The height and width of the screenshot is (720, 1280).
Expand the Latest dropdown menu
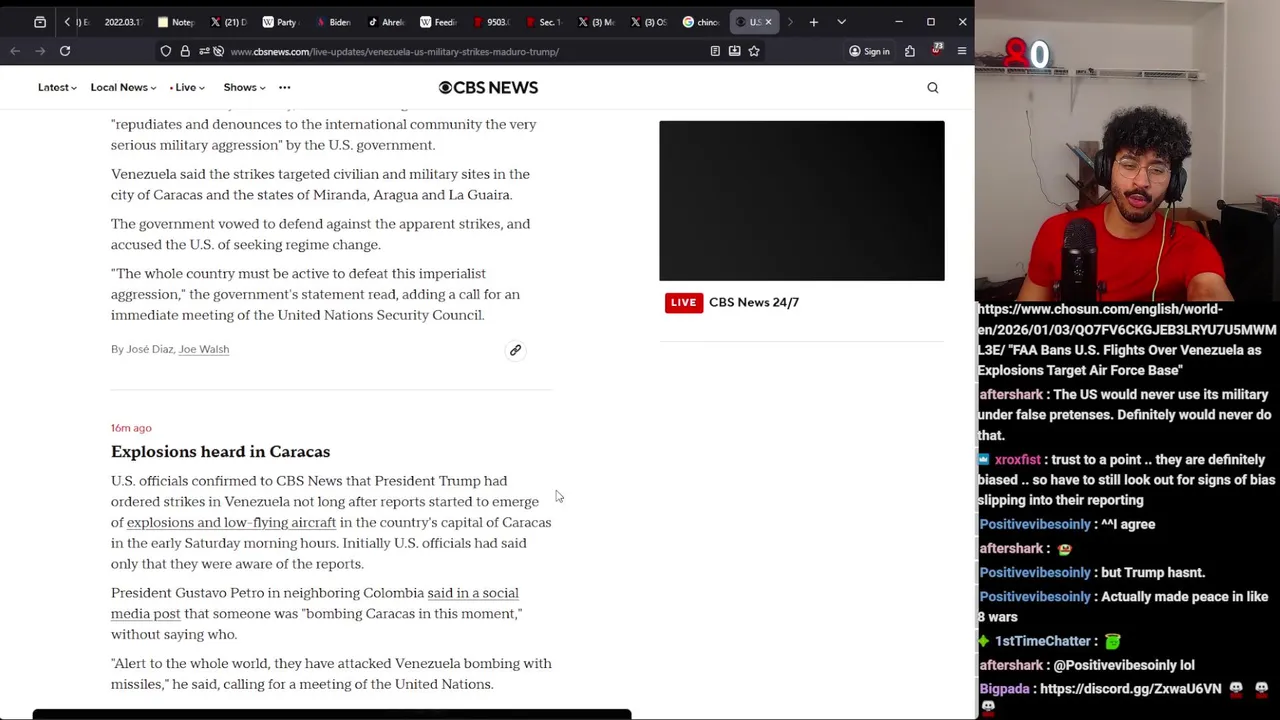point(57,88)
